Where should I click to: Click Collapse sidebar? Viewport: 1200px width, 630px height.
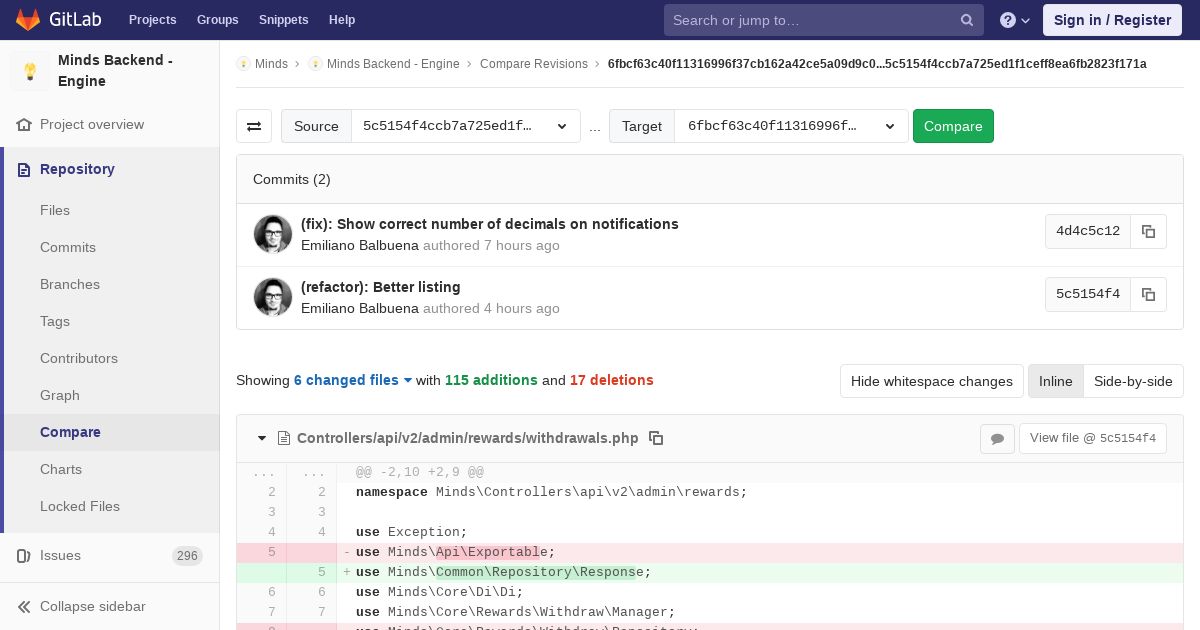pyautogui.click(x=92, y=607)
